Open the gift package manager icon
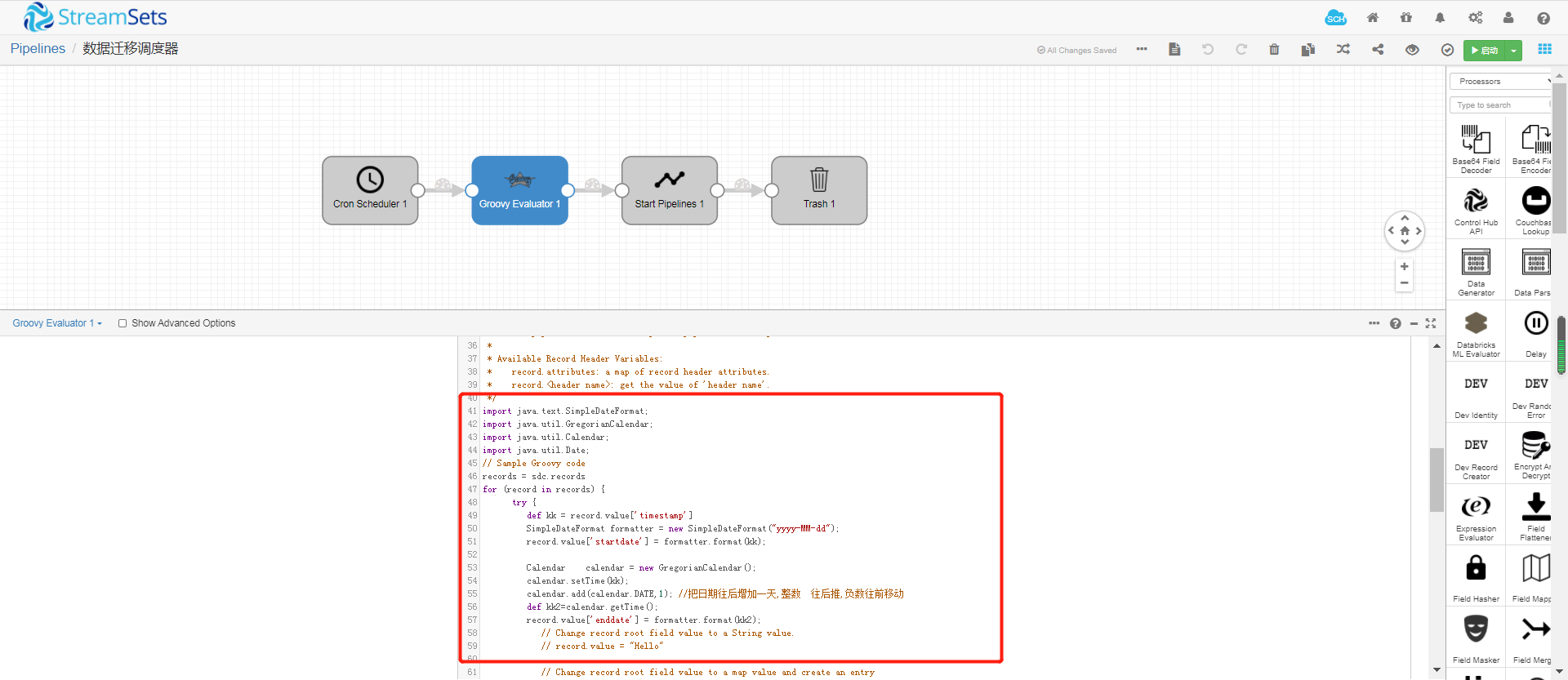 point(1406,18)
